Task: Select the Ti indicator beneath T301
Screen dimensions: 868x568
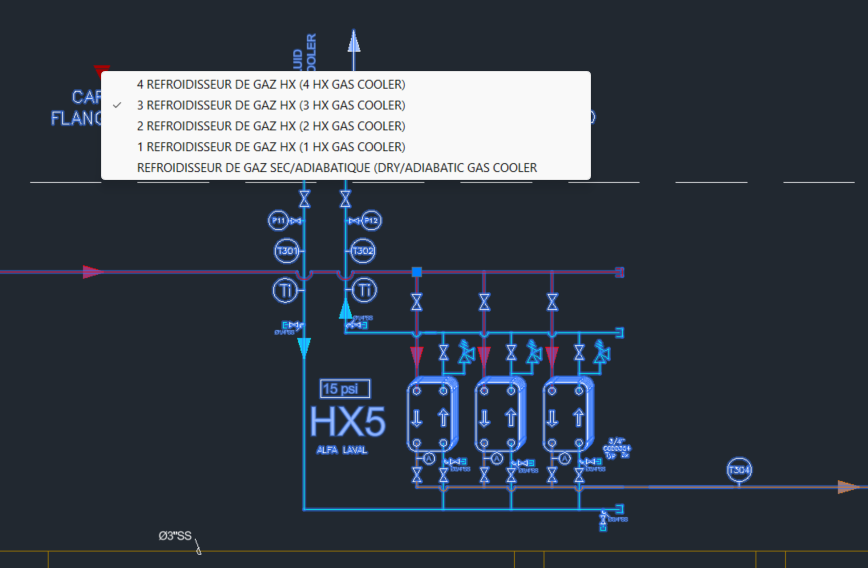Action: (285, 291)
